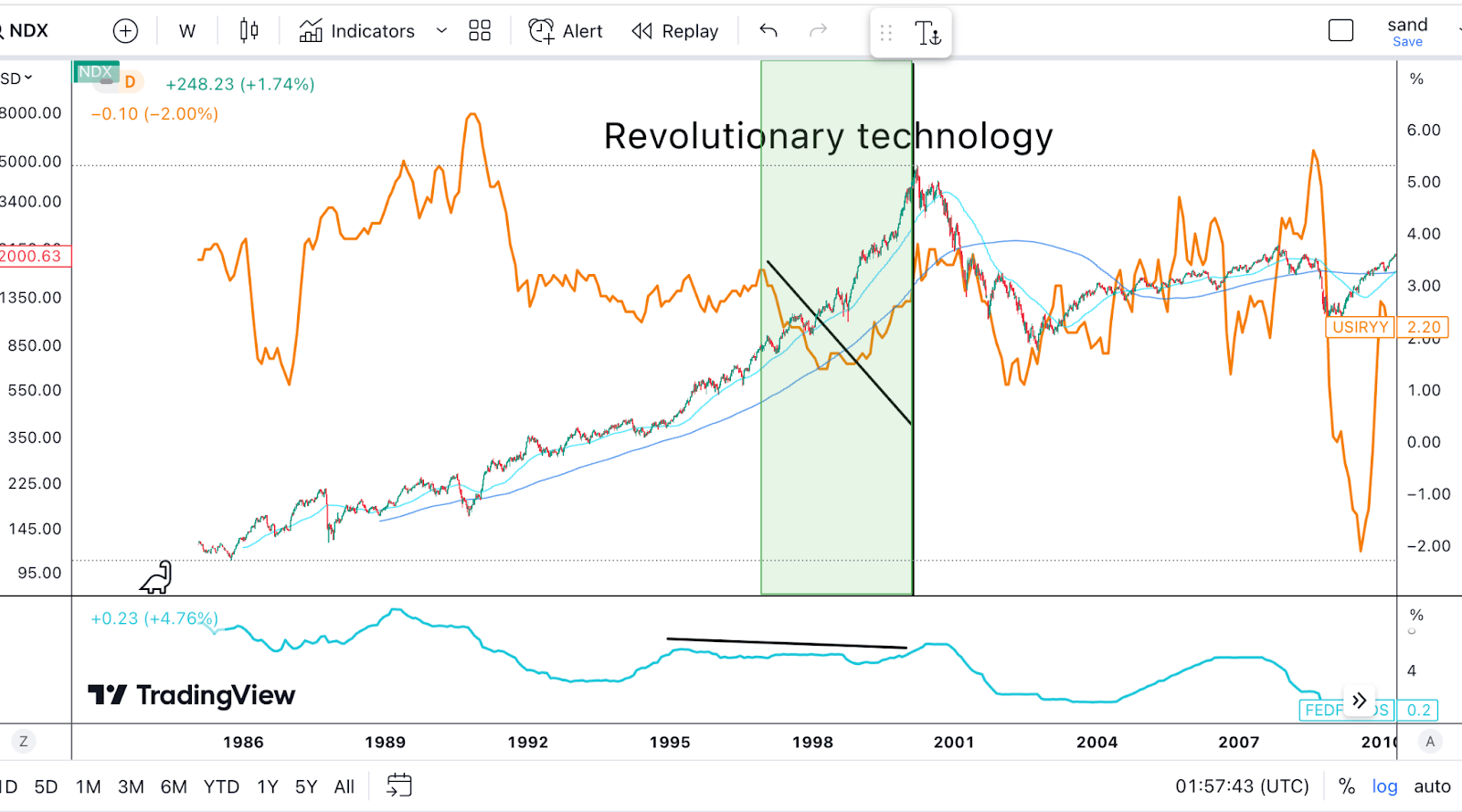Toggle percent scale mode
Viewport: 1462px width, 812px height.
click(1345, 786)
